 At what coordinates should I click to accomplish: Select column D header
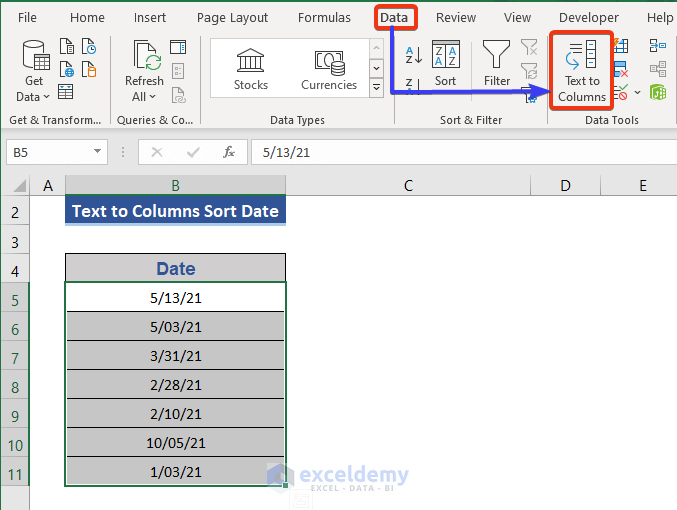point(565,186)
